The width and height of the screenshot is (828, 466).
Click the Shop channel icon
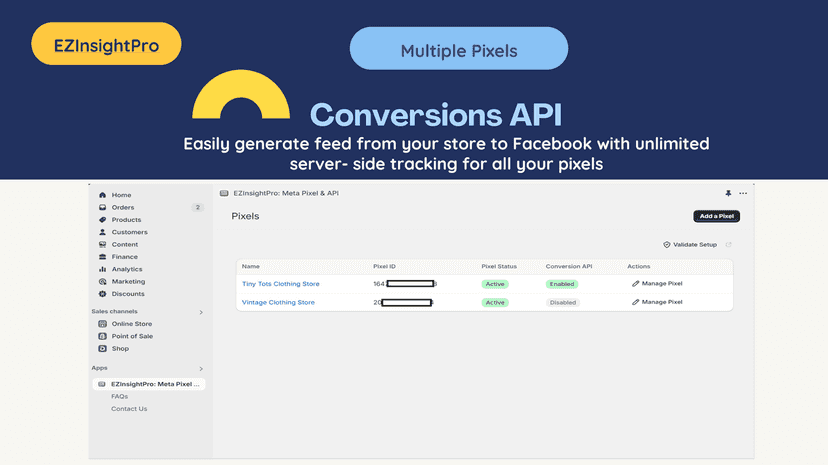coord(102,349)
